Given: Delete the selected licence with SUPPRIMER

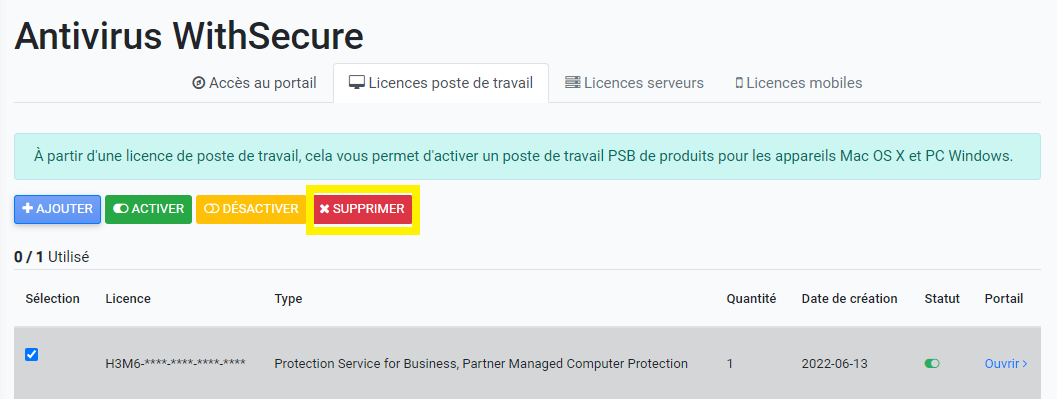Looking at the screenshot, I should point(363,209).
